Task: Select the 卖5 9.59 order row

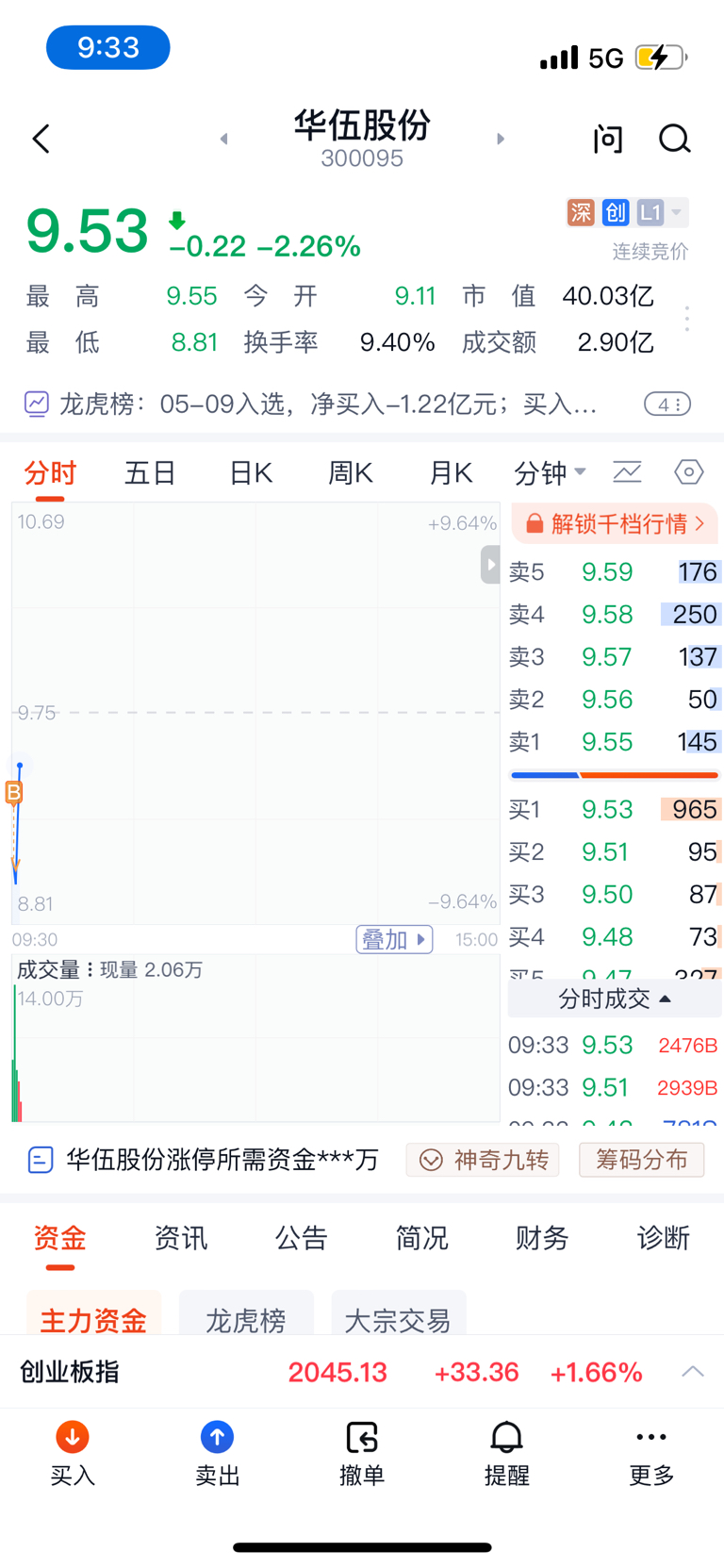Action: pyautogui.click(x=615, y=572)
